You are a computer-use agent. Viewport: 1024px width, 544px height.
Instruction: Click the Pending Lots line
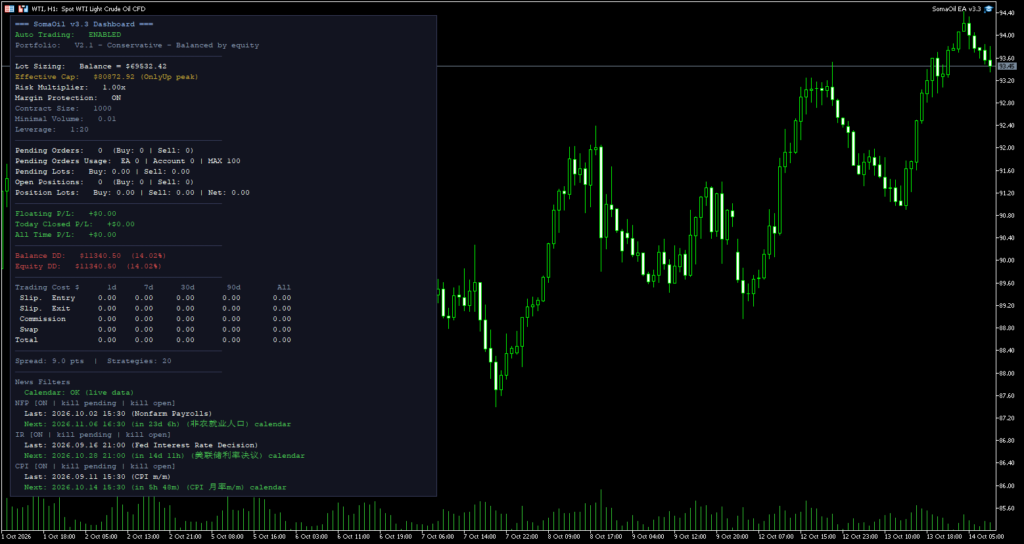tap(103, 171)
